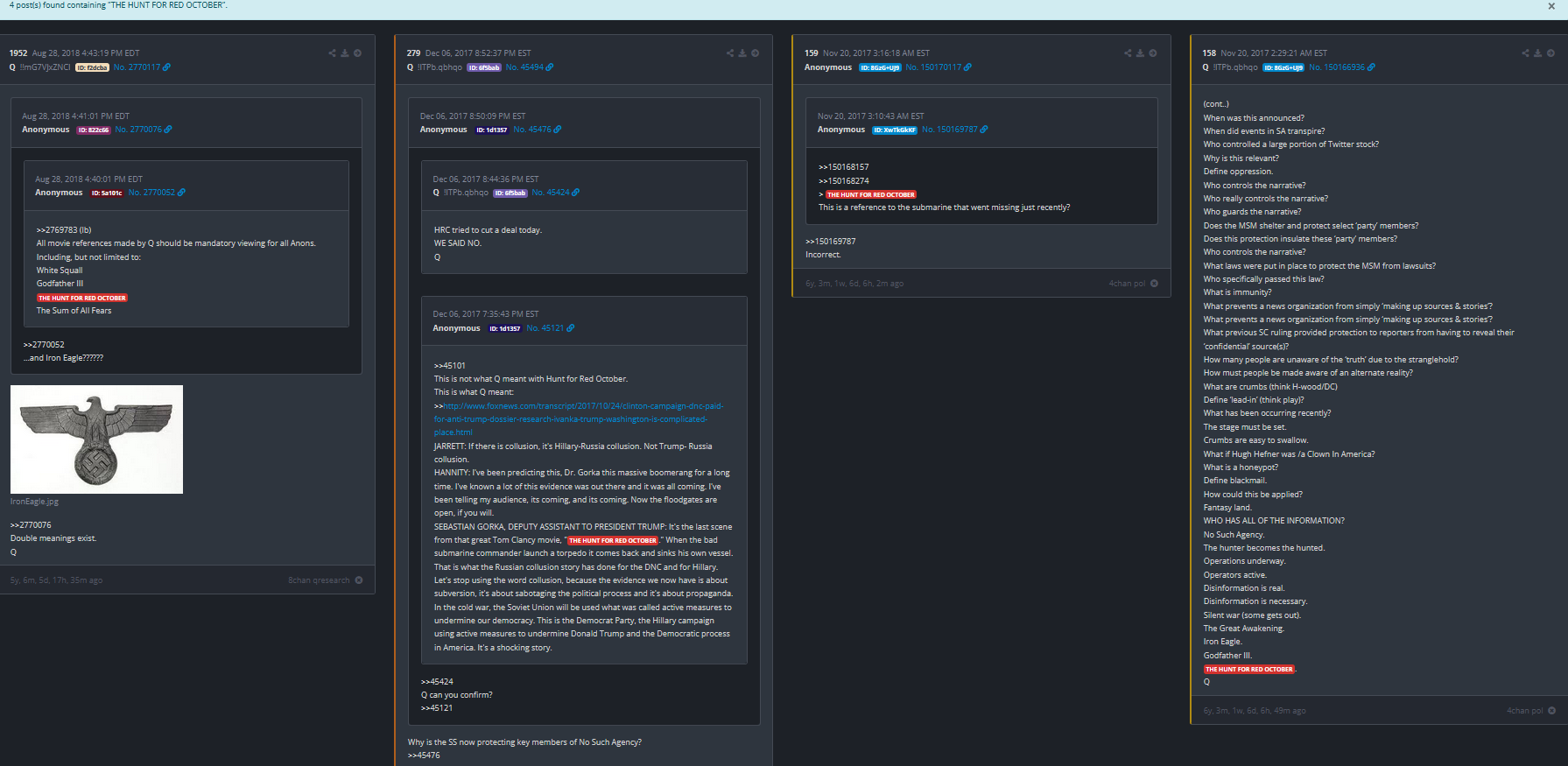Share post 1952
1568x766 pixels.
[x=333, y=53]
